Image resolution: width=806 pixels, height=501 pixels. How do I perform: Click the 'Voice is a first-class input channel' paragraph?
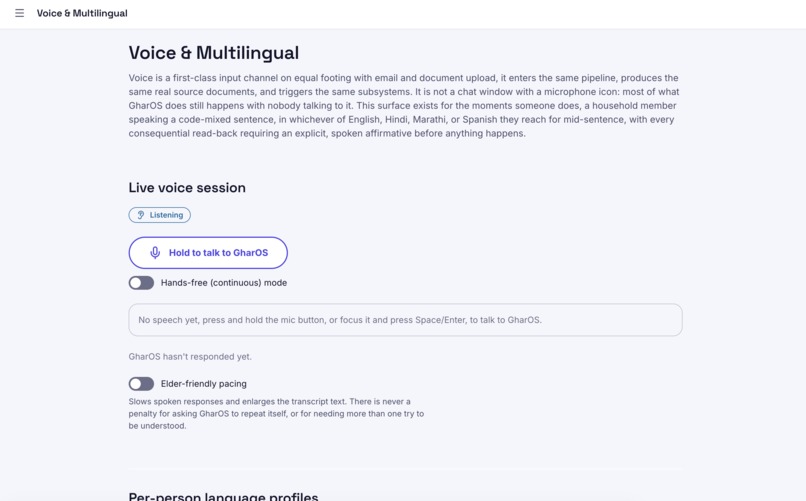(x=404, y=106)
